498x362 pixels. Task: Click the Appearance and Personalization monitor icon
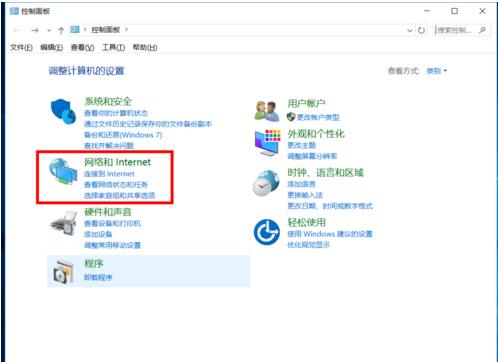tap(267, 143)
